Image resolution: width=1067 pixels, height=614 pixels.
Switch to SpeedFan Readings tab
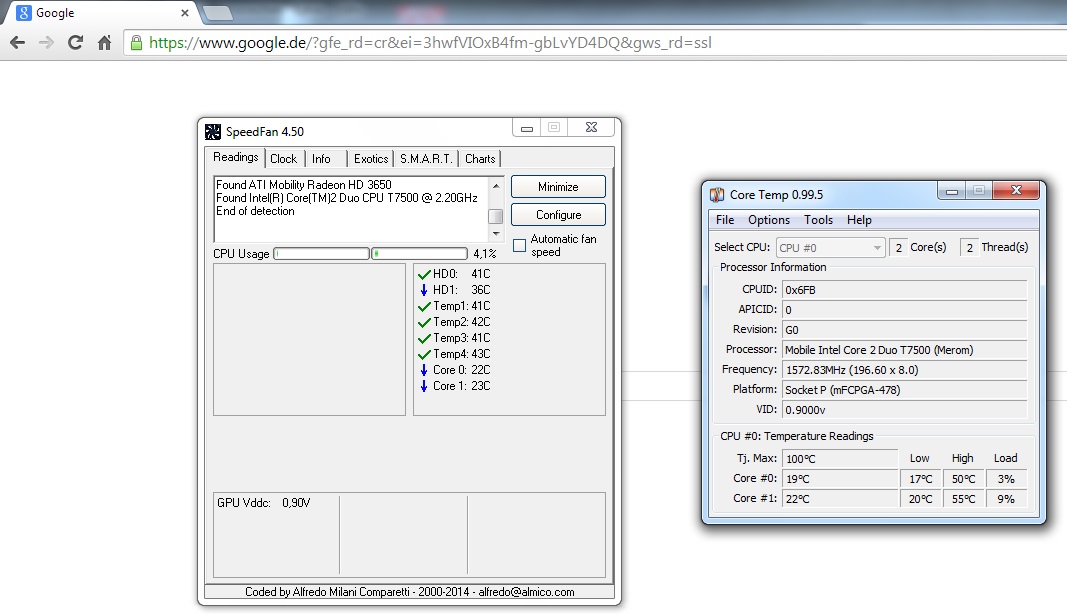(235, 157)
